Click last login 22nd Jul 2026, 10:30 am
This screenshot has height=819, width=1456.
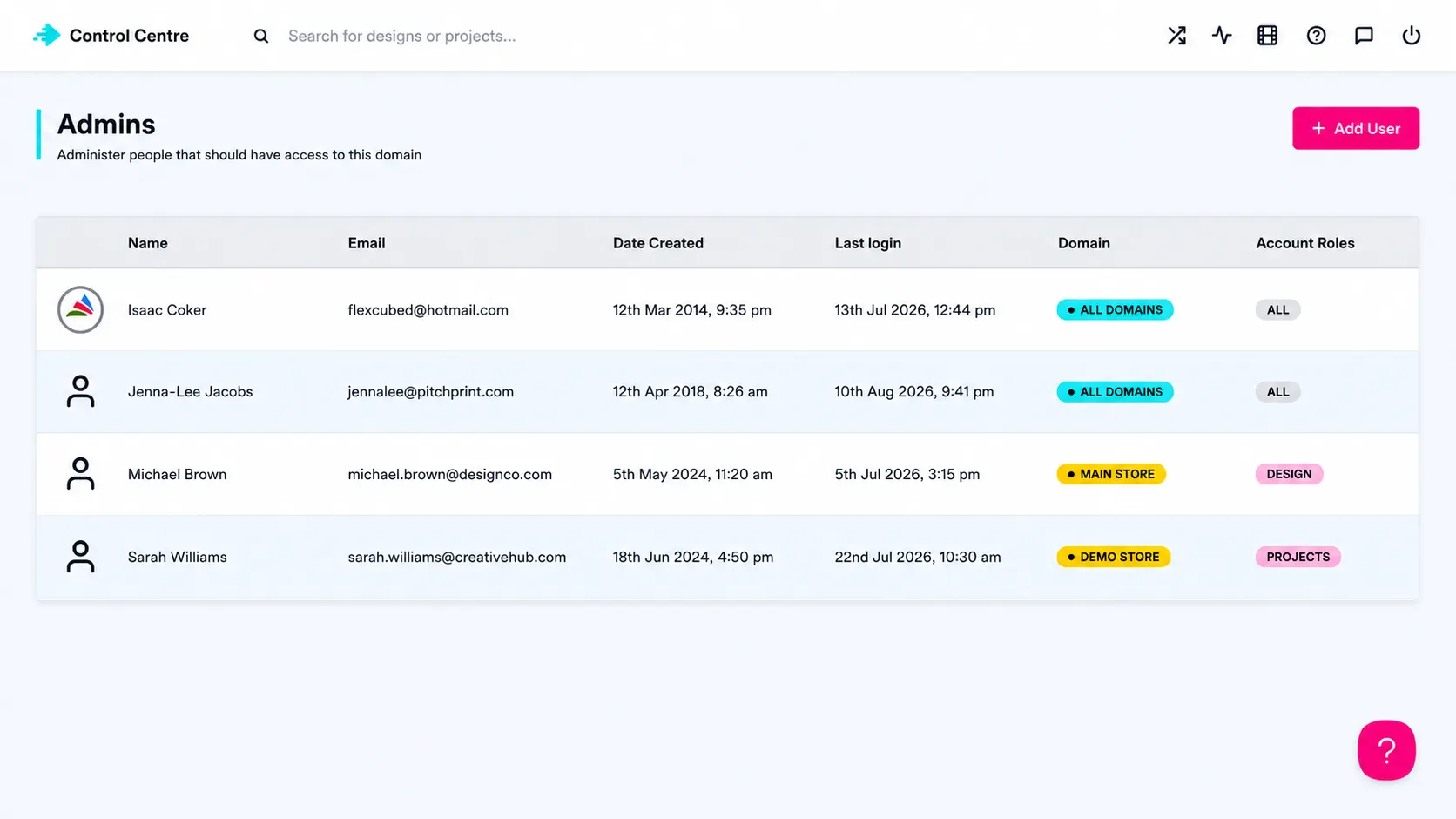[918, 557]
